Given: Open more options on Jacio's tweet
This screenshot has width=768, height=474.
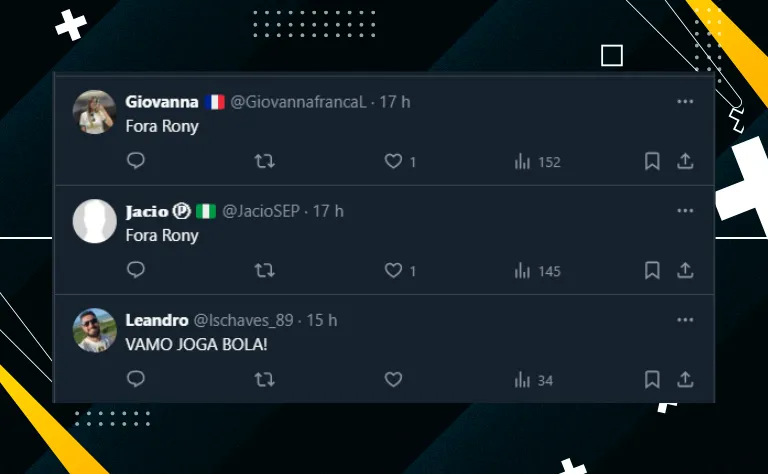Looking at the screenshot, I should pos(685,211).
